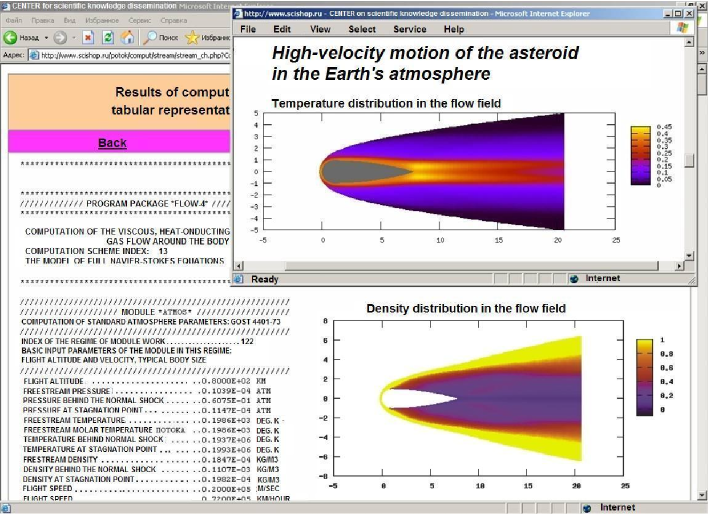Open the Поиск magnifier search icon
This screenshot has height=514, width=708.
149,37
